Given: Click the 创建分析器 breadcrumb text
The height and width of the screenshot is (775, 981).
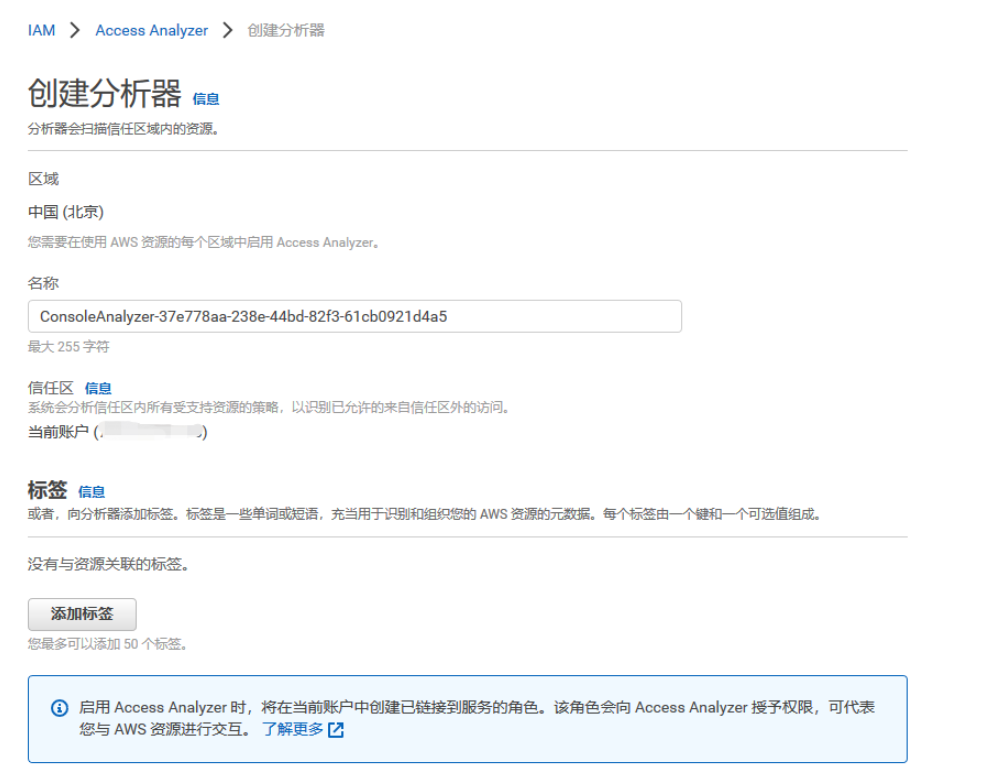Looking at the screenshot, I should coord(286,31).
